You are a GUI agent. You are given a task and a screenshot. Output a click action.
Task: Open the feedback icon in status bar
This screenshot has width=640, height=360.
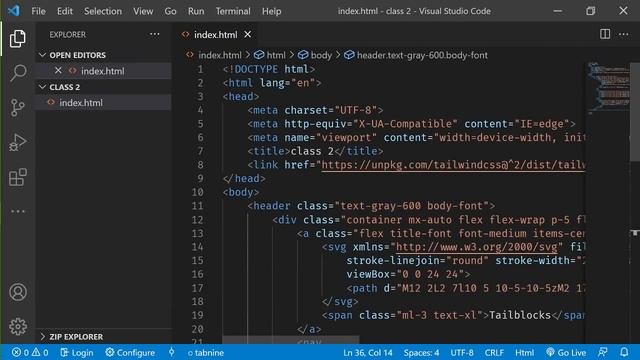pos(602,353)
